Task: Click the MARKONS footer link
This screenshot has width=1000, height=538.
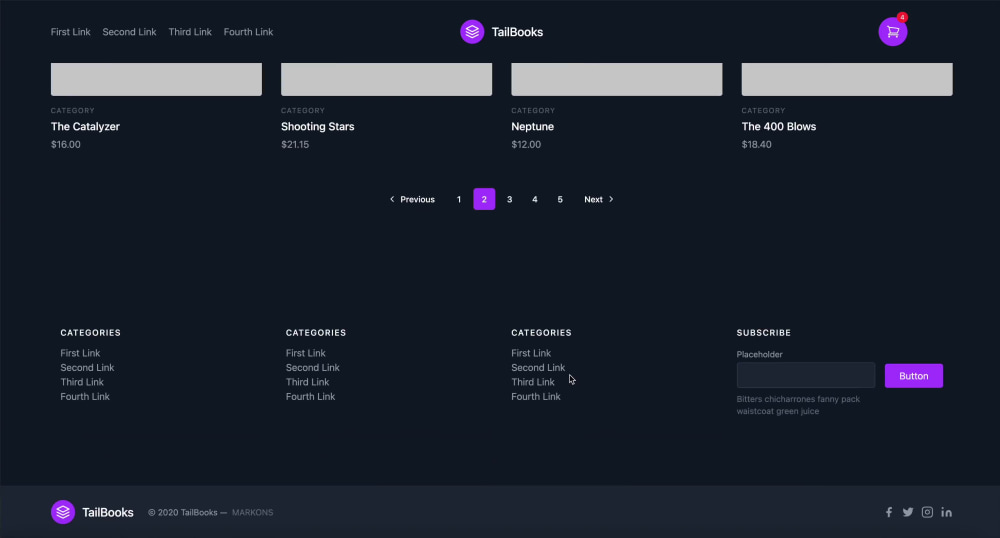Action: point(253,513)
